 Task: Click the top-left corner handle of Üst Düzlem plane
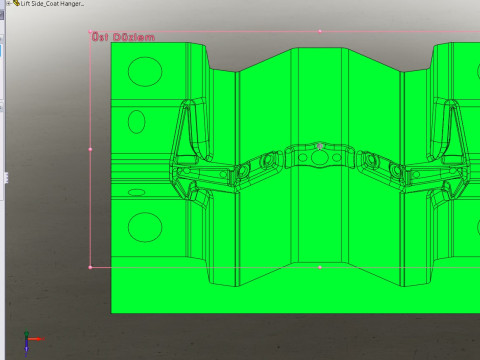tap(90, 31)
